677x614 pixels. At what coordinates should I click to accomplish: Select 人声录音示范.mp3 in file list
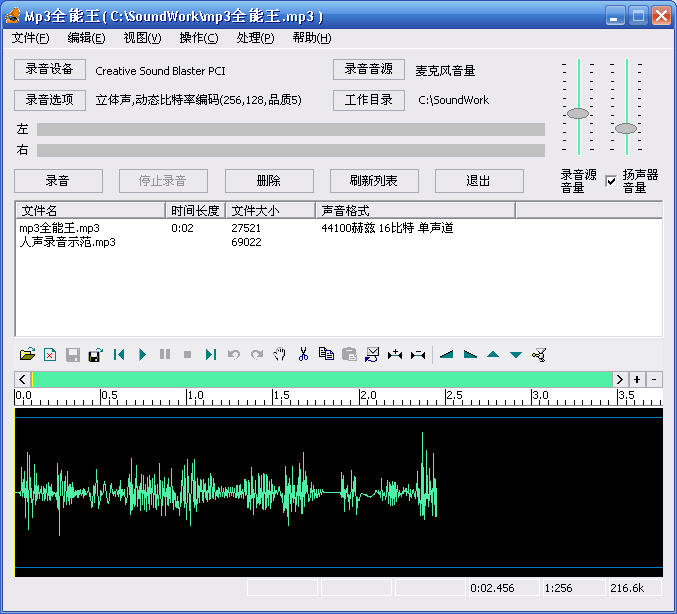click(x=67, y=242)
